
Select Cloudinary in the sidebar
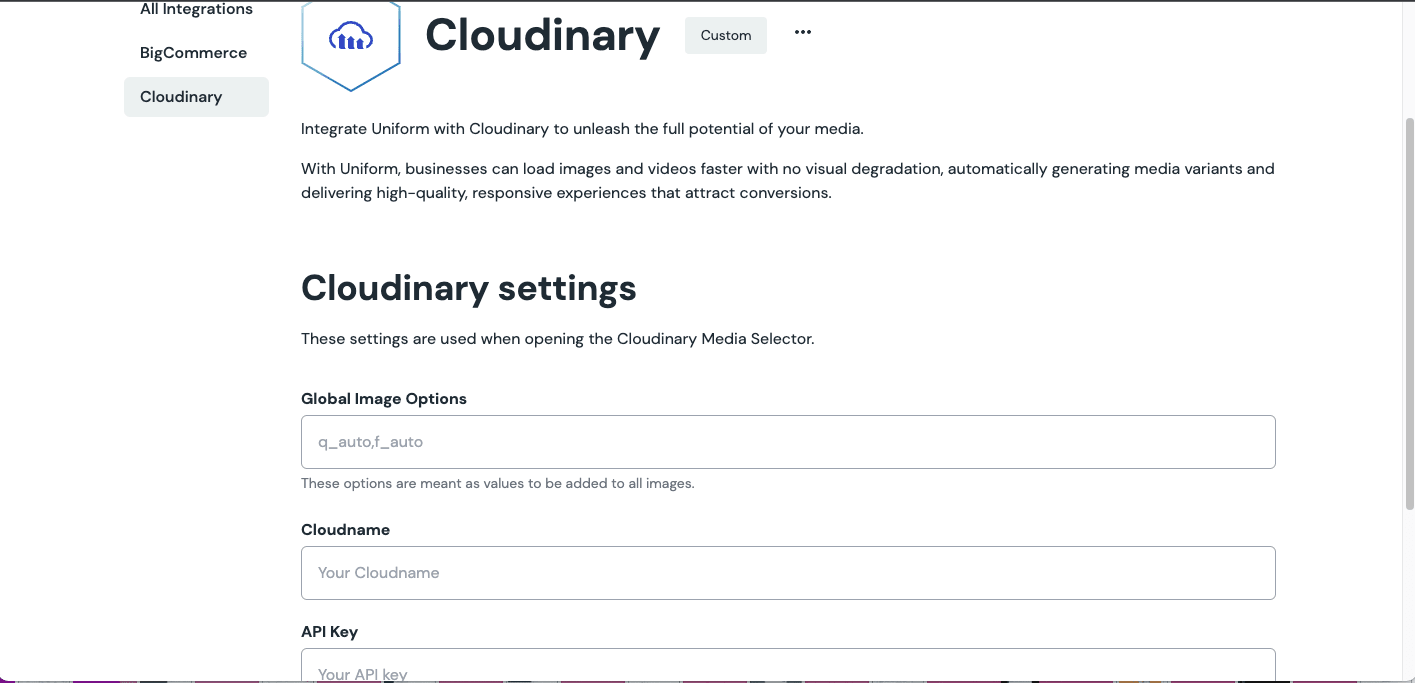point(196,97)
